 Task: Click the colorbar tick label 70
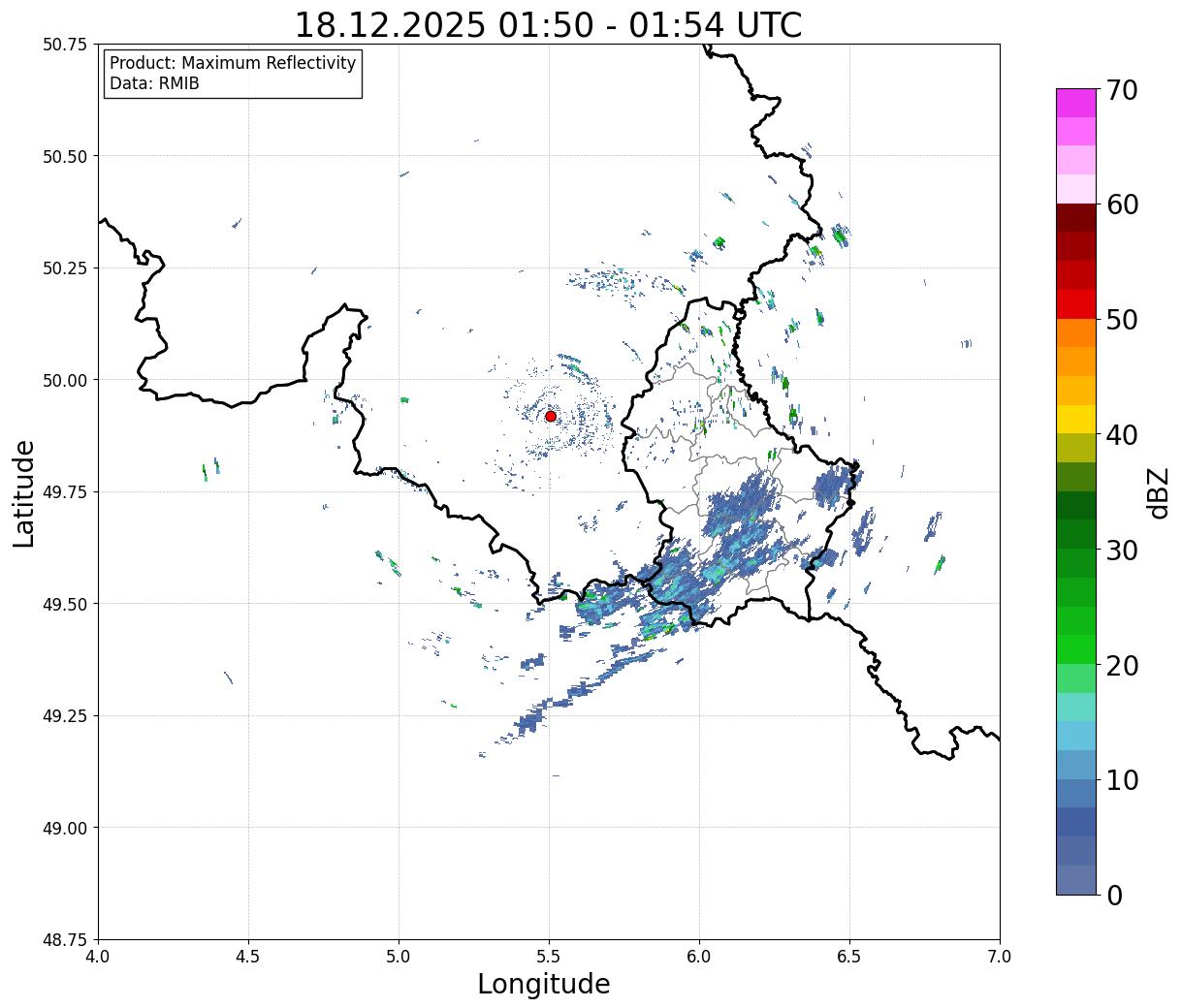(1122, 90)
